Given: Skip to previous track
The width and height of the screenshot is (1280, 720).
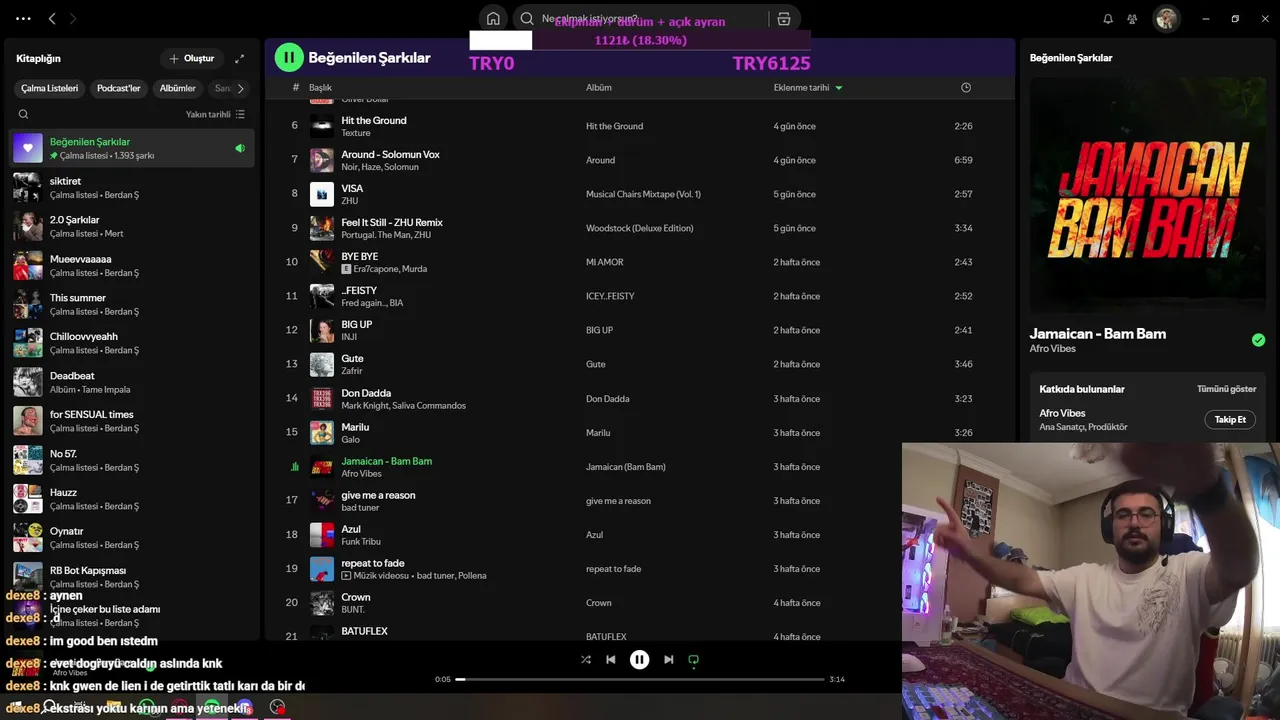Looking at the screenshot, I should tap(611, 660).
